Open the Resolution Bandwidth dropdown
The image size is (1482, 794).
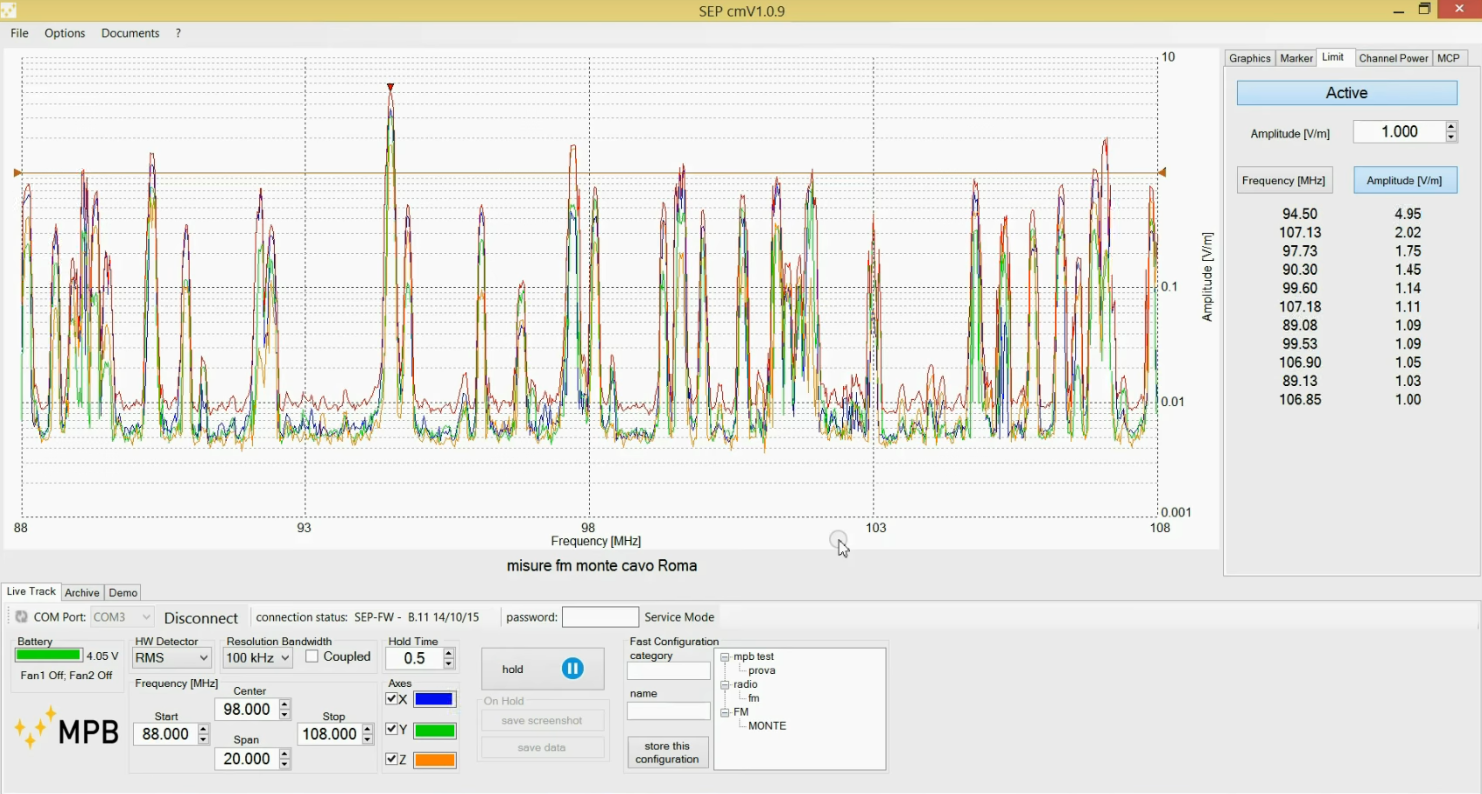[x=258, y=658]
